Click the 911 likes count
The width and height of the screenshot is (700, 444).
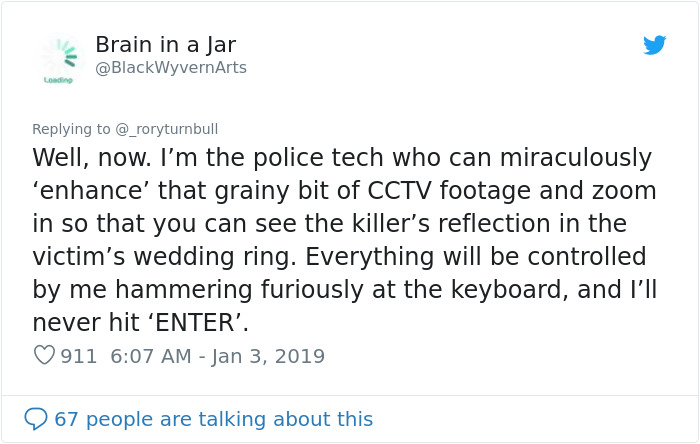[79, 355]
